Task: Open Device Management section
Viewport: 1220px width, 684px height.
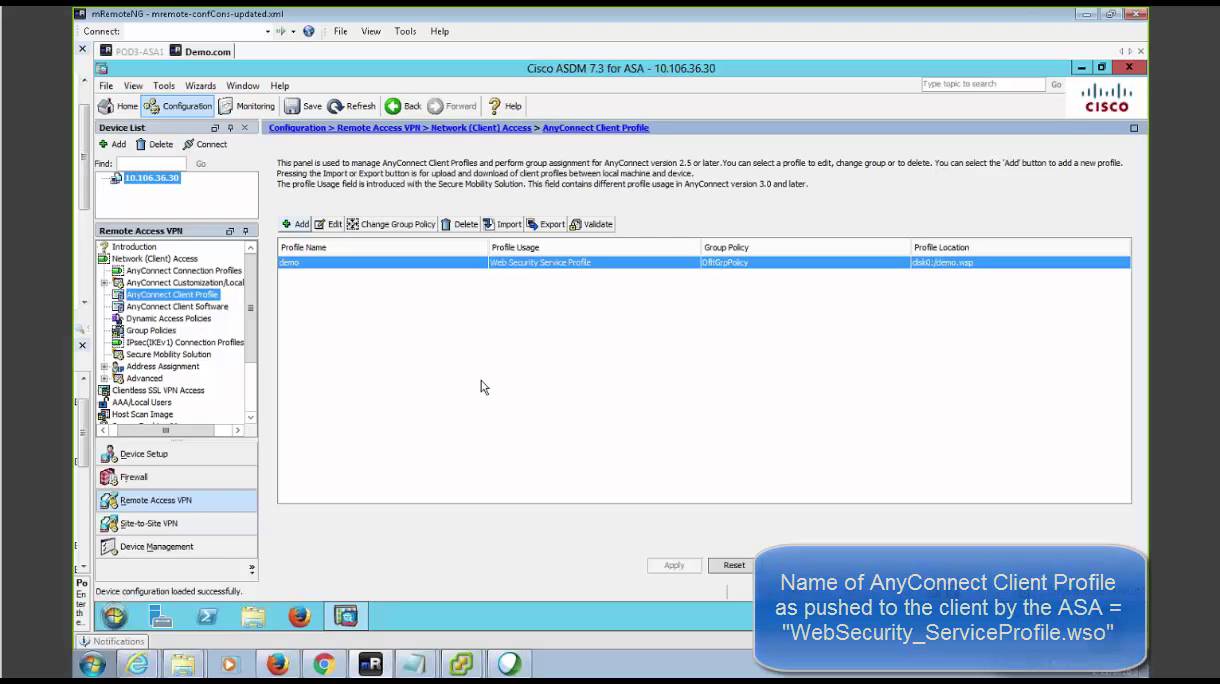Action: click(x=176, y=547)
